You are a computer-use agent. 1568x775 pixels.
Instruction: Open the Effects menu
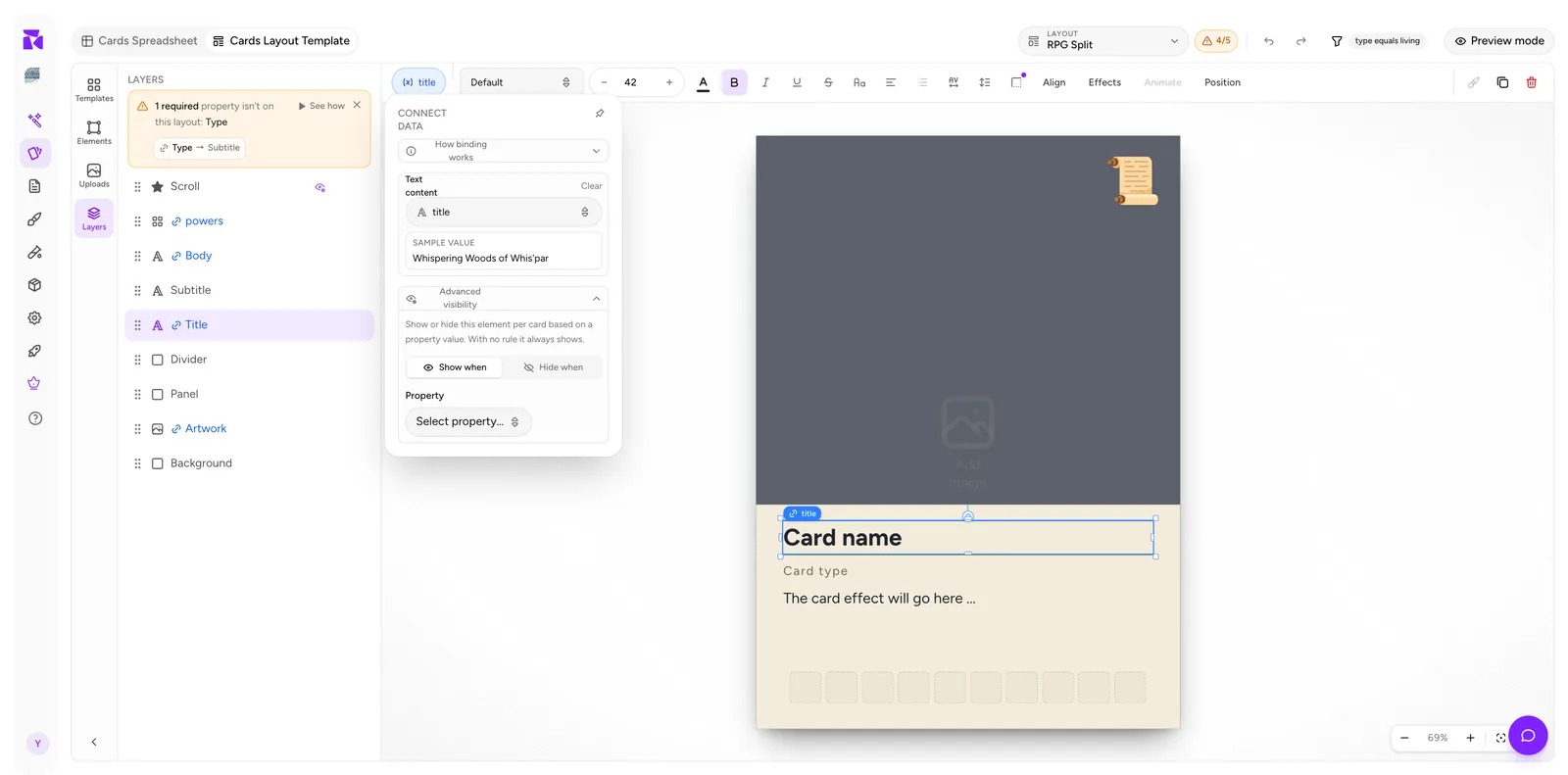coord(1104,82)
